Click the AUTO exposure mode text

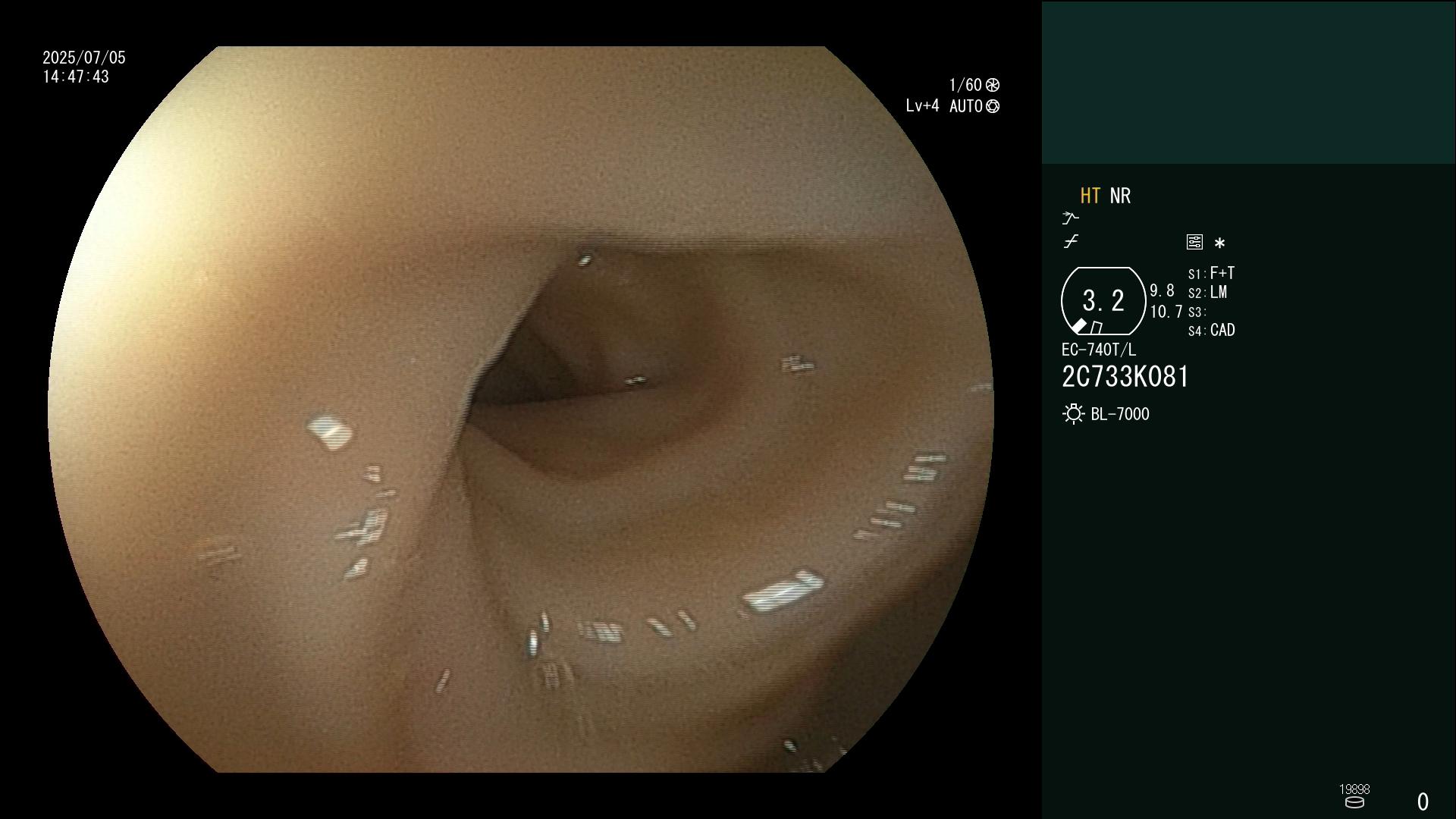pos(965,106)
